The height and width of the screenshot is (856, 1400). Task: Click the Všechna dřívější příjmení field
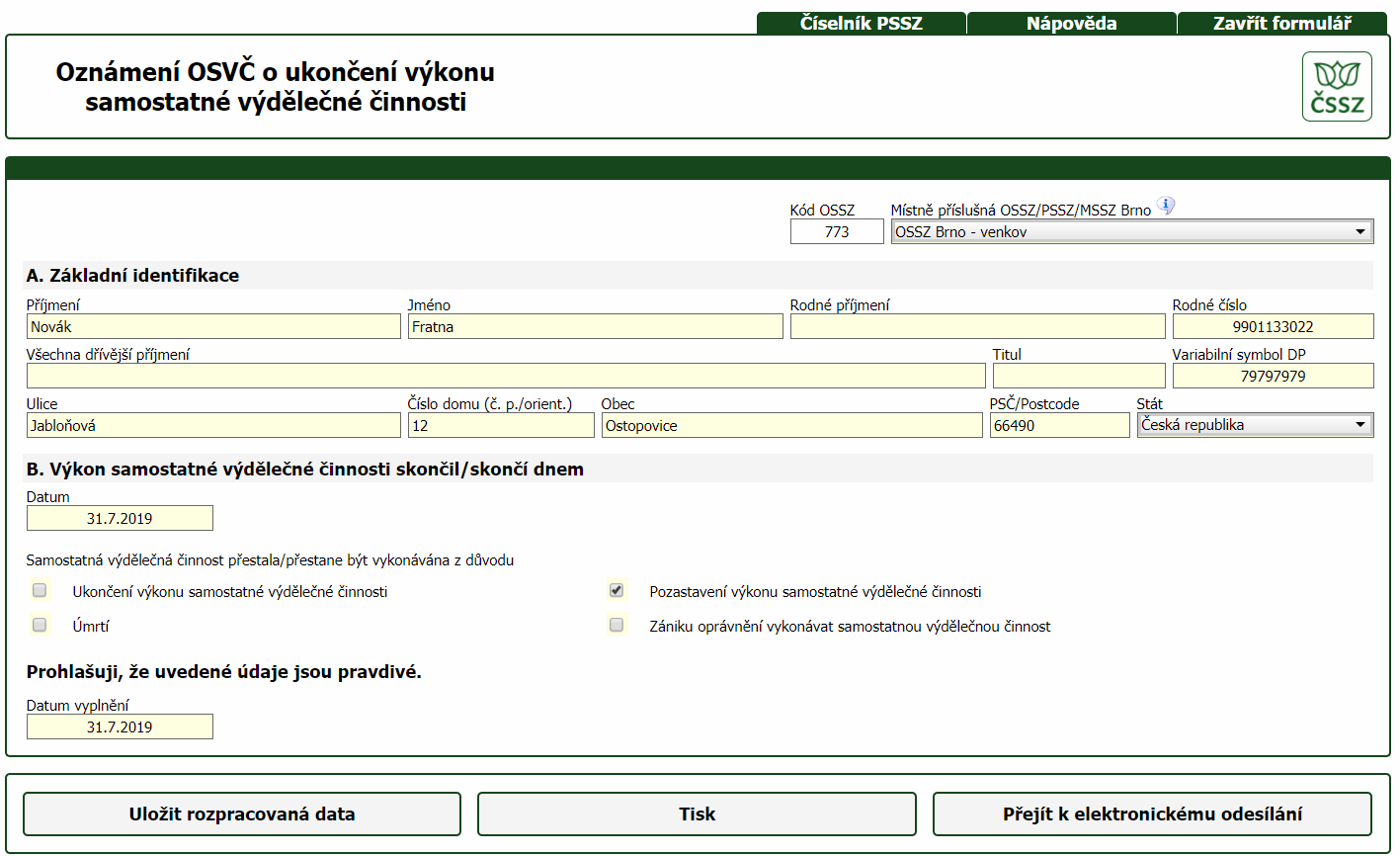(506, 376)
